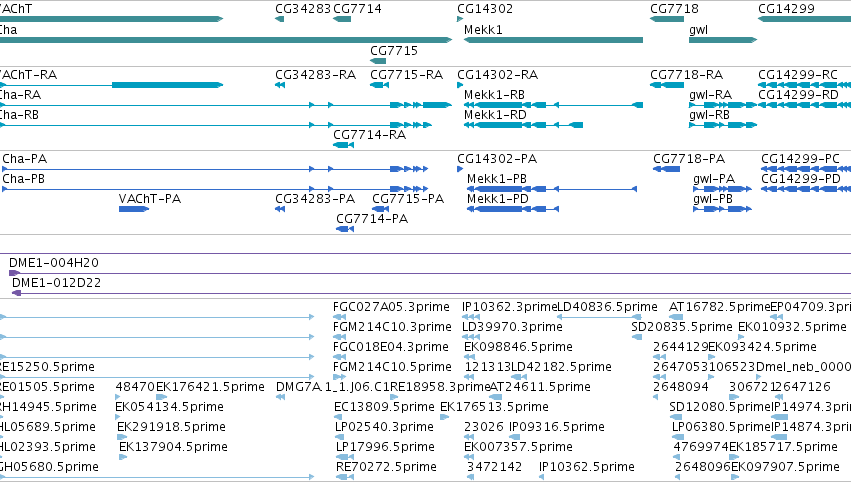Click transcript CG14302-RA label
This screenshot has width=851, height=482.
(x=497, y=75)
